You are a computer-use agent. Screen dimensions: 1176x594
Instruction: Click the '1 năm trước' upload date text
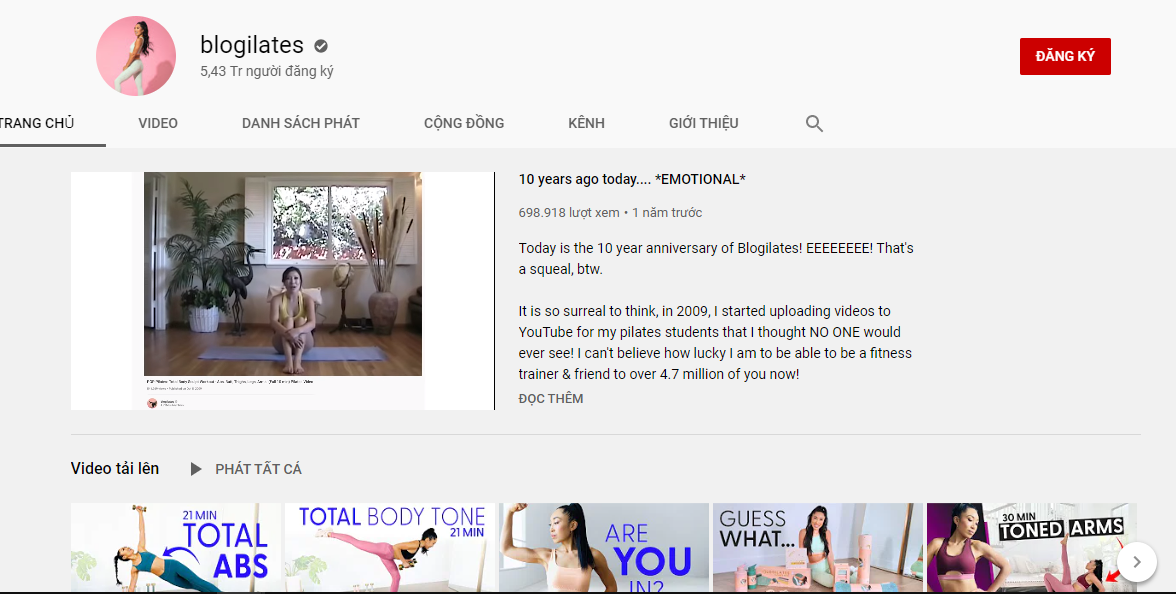667,213
